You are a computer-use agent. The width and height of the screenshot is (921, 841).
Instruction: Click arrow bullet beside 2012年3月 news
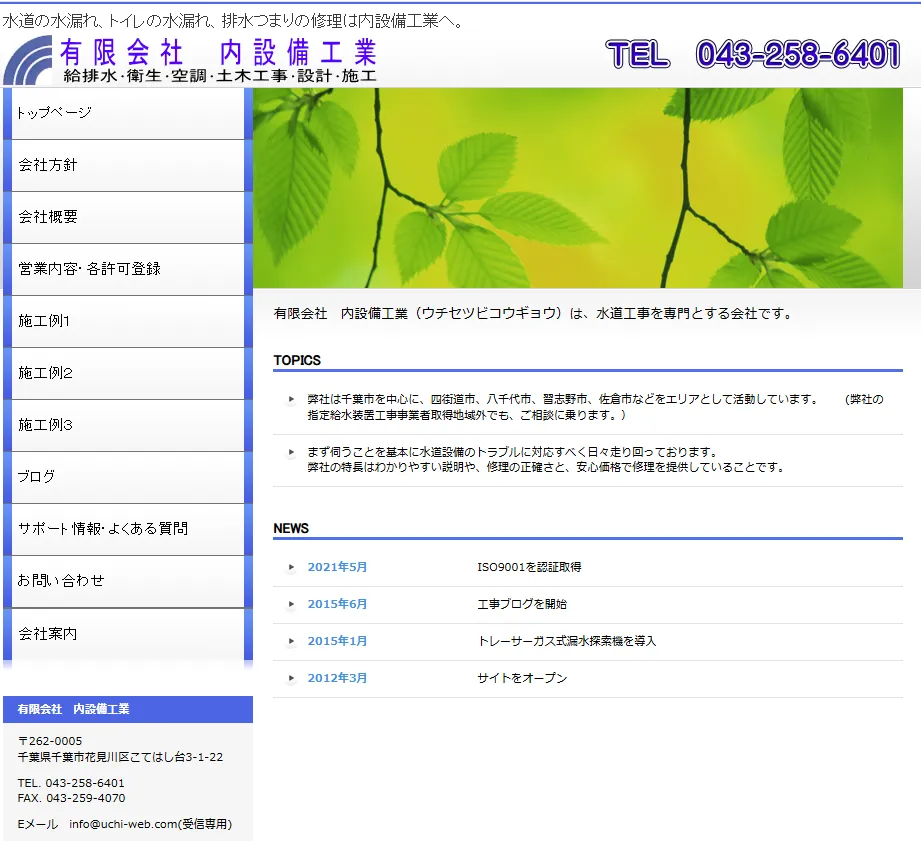coord(291,678)
